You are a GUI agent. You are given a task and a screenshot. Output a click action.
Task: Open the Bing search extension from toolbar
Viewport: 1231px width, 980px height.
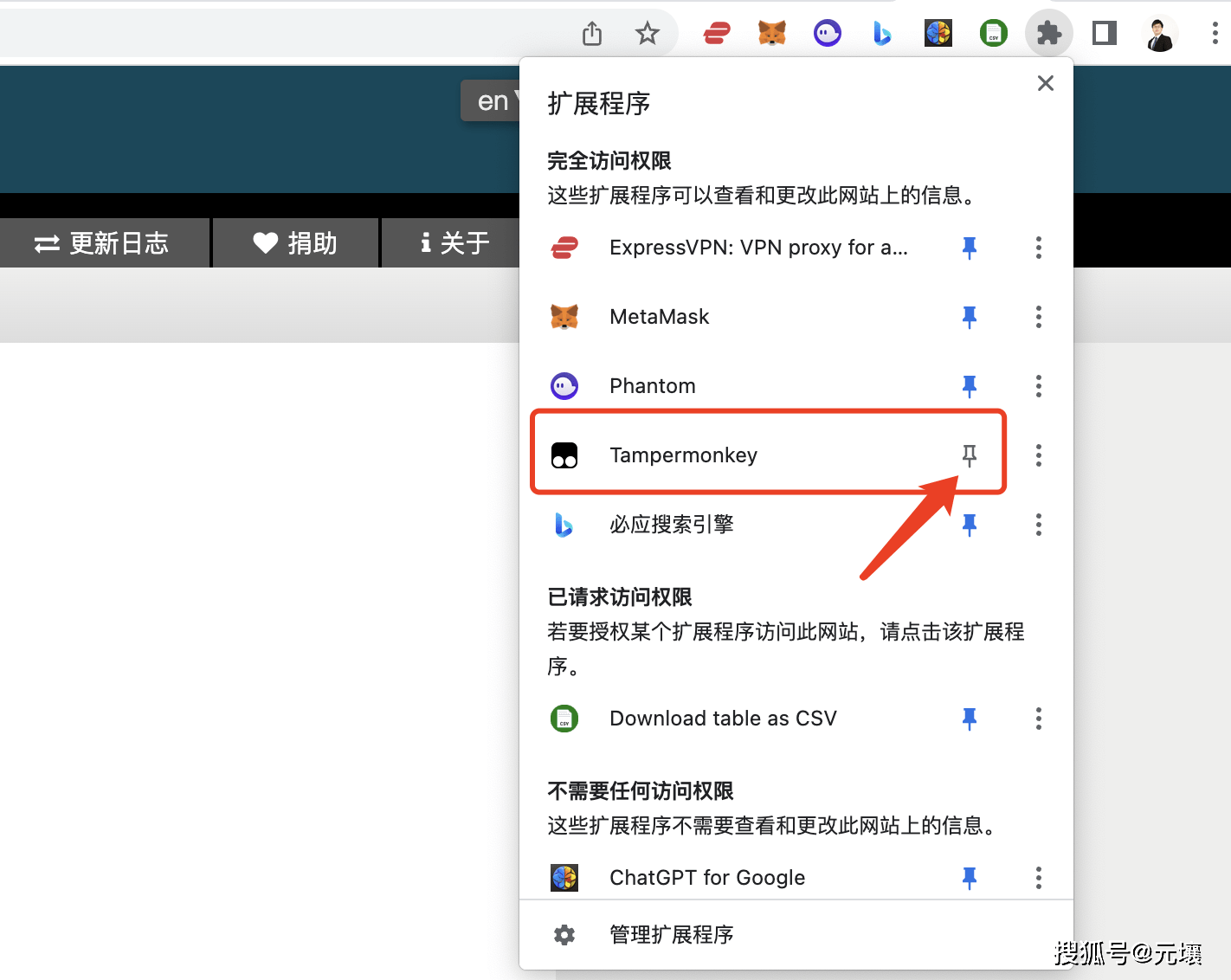pos(882,33)
